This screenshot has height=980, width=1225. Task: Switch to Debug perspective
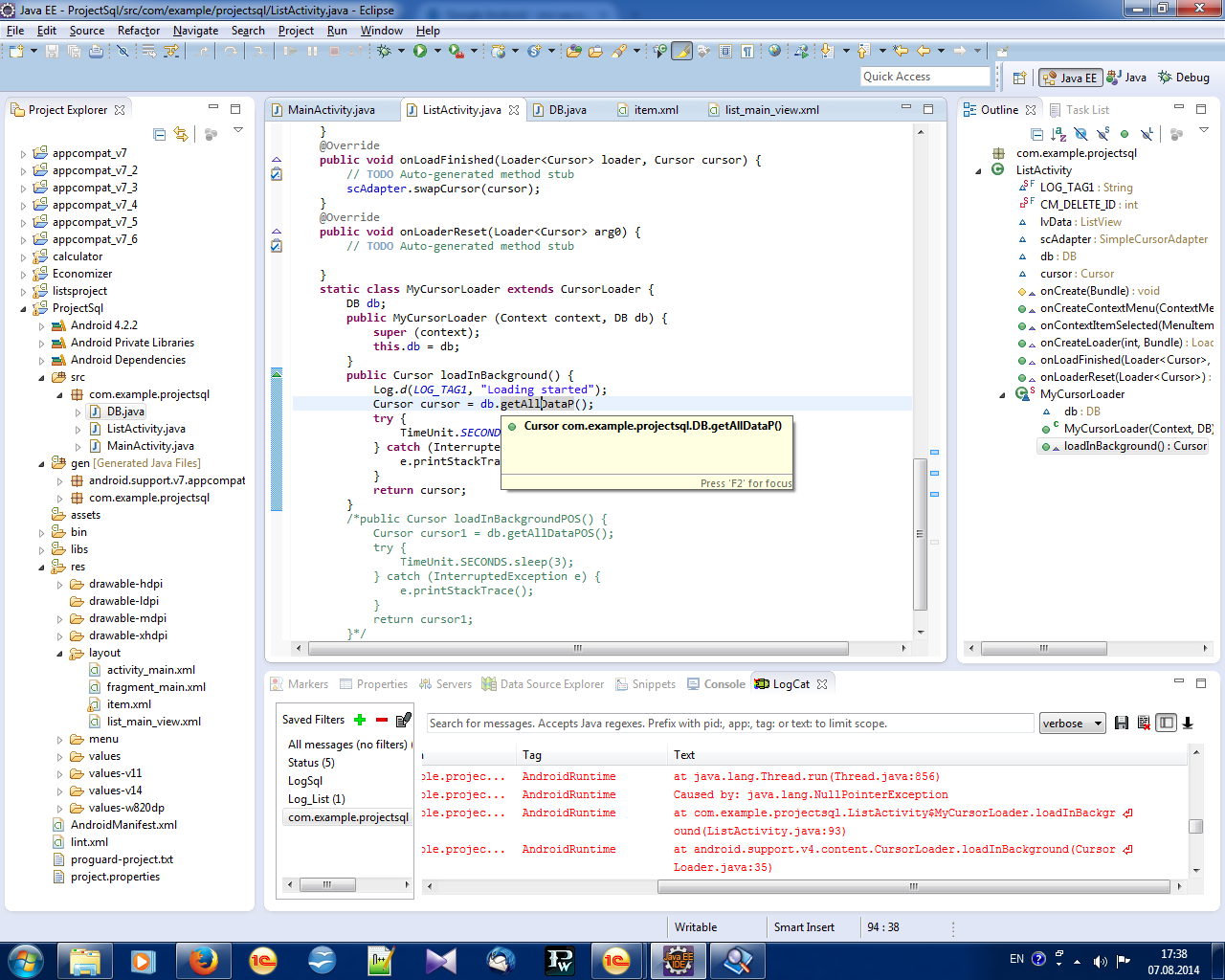pos(1184,78)
